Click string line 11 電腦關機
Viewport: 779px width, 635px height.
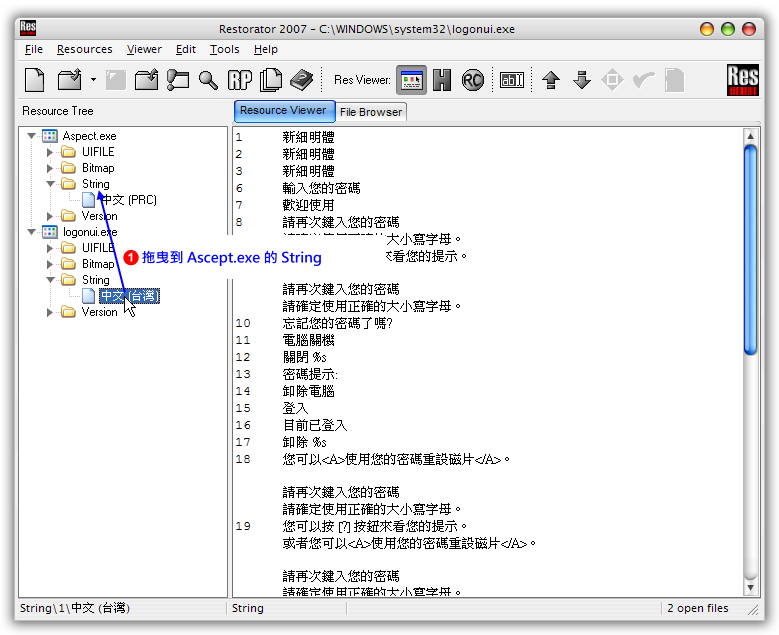click(x=309, y=340)
